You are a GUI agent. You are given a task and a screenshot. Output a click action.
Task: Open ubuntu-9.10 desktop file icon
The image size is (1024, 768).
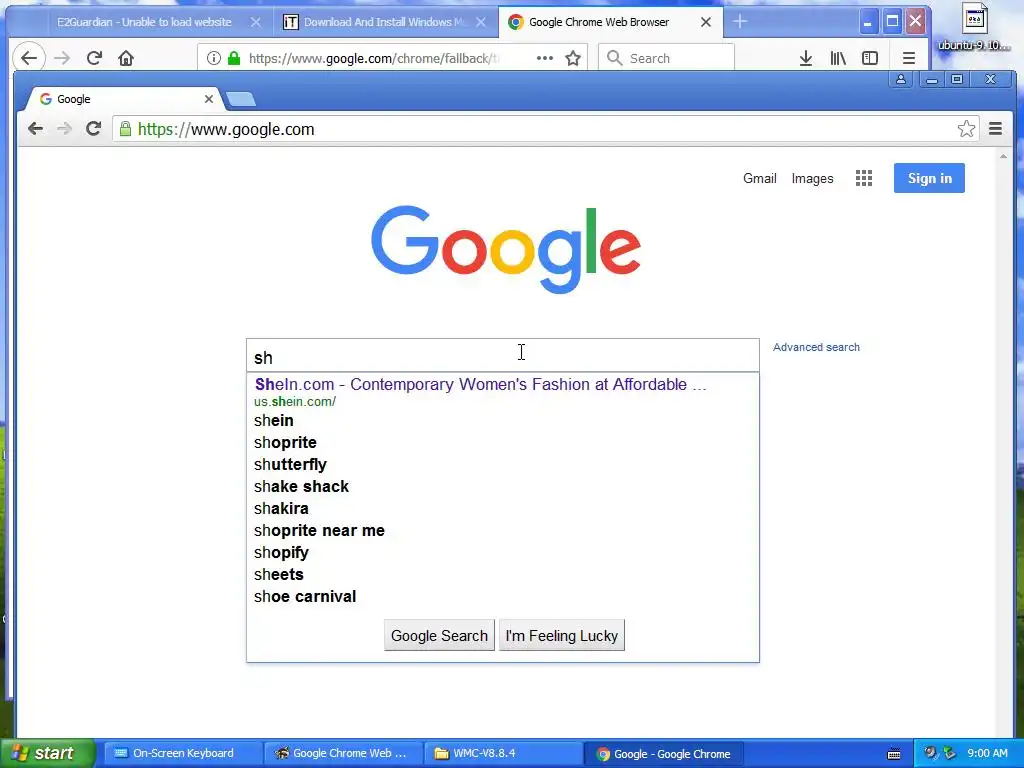click(974, 27)
